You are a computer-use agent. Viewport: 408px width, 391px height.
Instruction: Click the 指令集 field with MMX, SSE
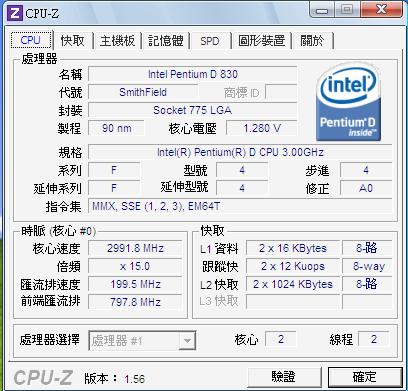tap(240, 206)
